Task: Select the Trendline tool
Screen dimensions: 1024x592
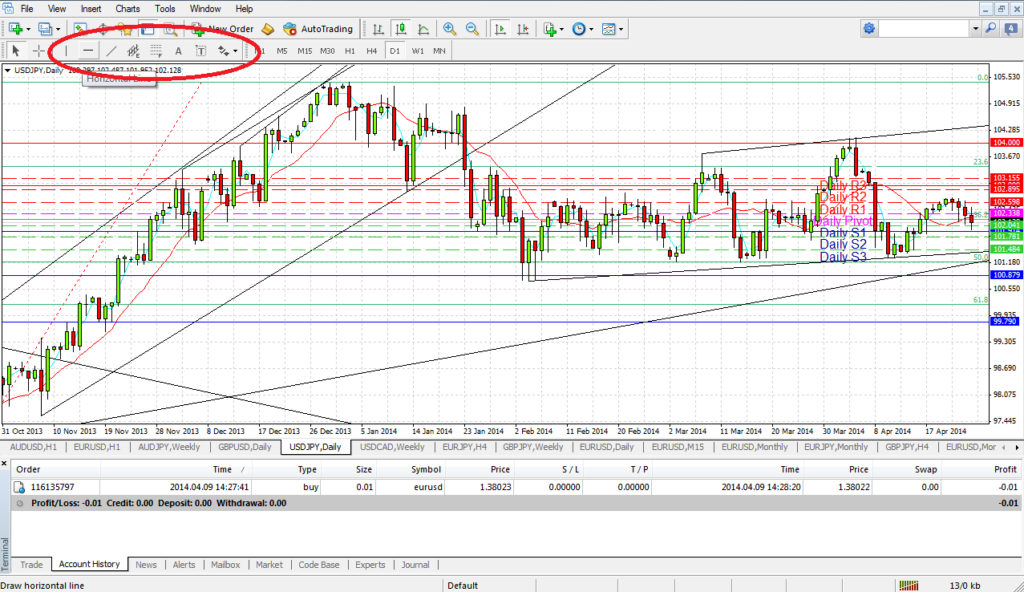Action: (111, 50)
